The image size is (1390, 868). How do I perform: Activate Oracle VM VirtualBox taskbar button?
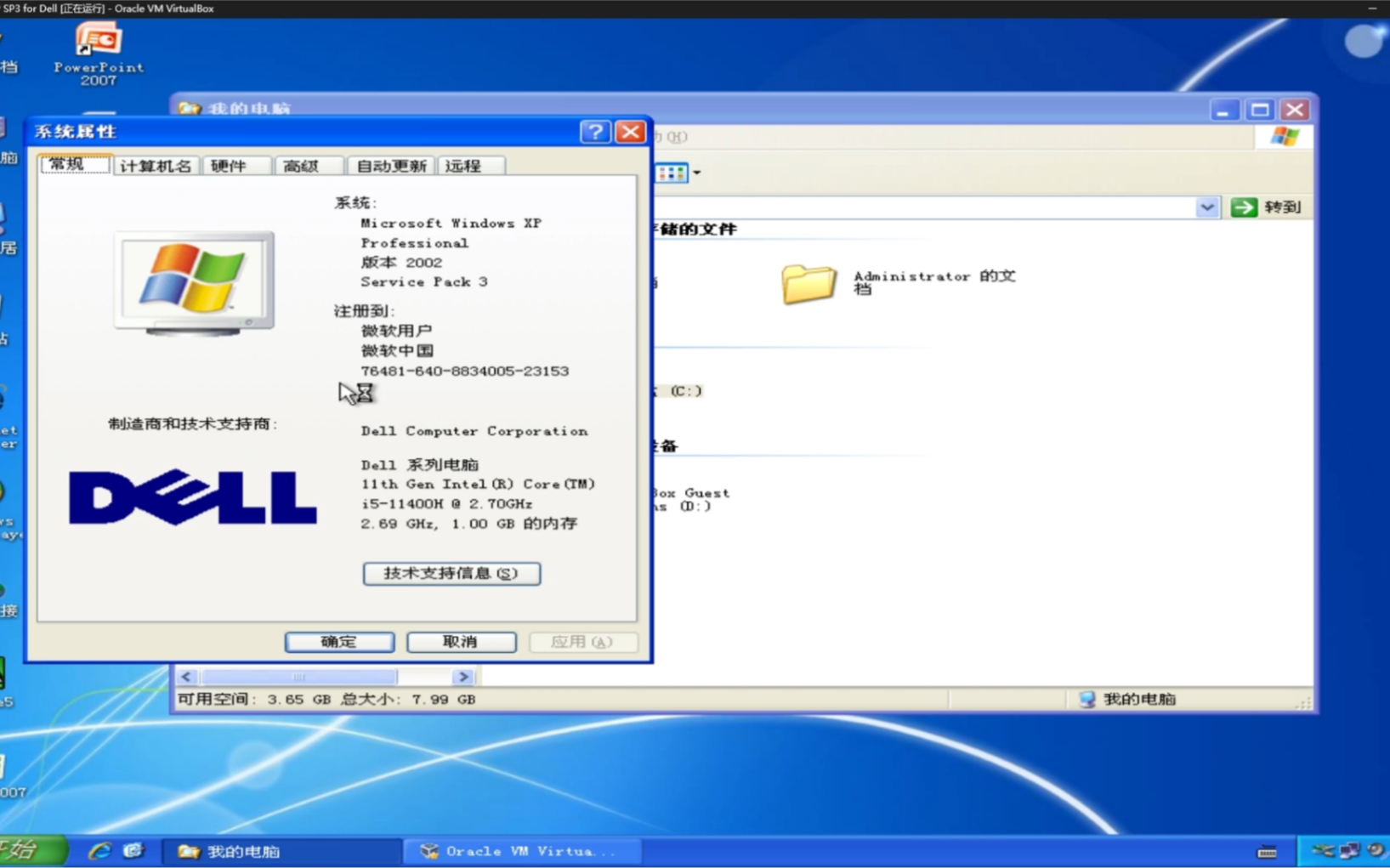(522, 851)
